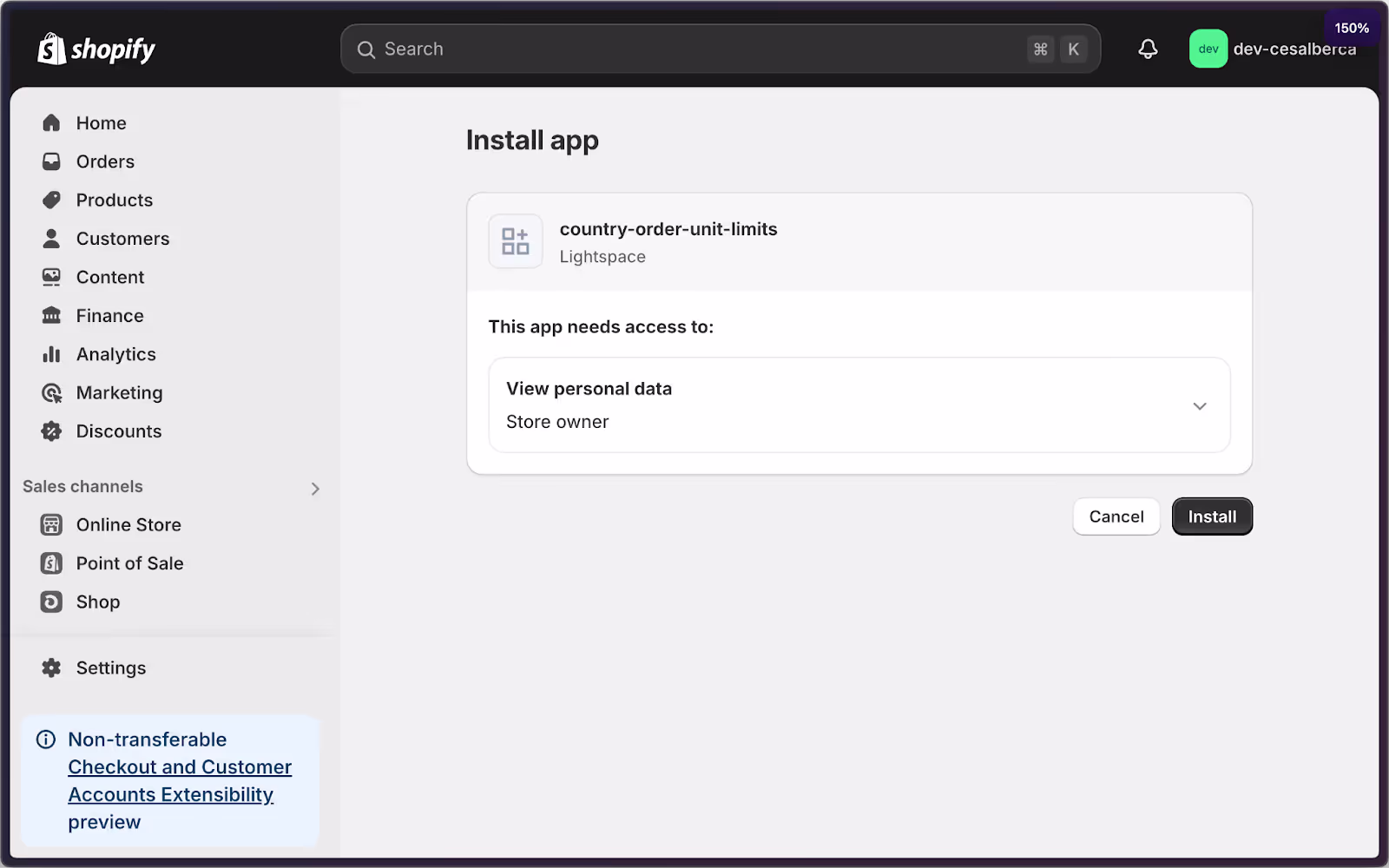
Task: Install the app with the Install button
Action: (1212, 516)
